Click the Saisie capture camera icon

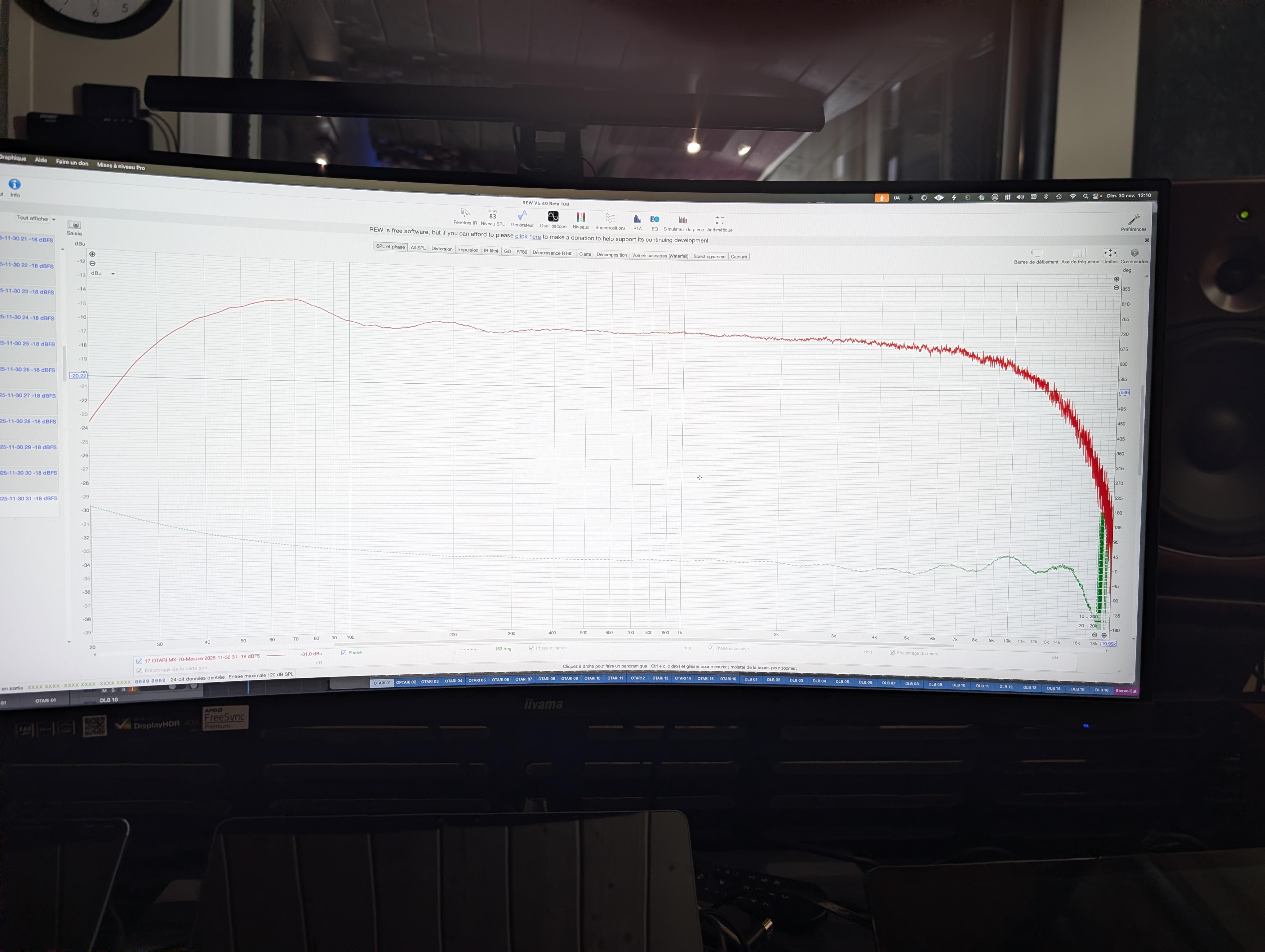click(74, 225)
